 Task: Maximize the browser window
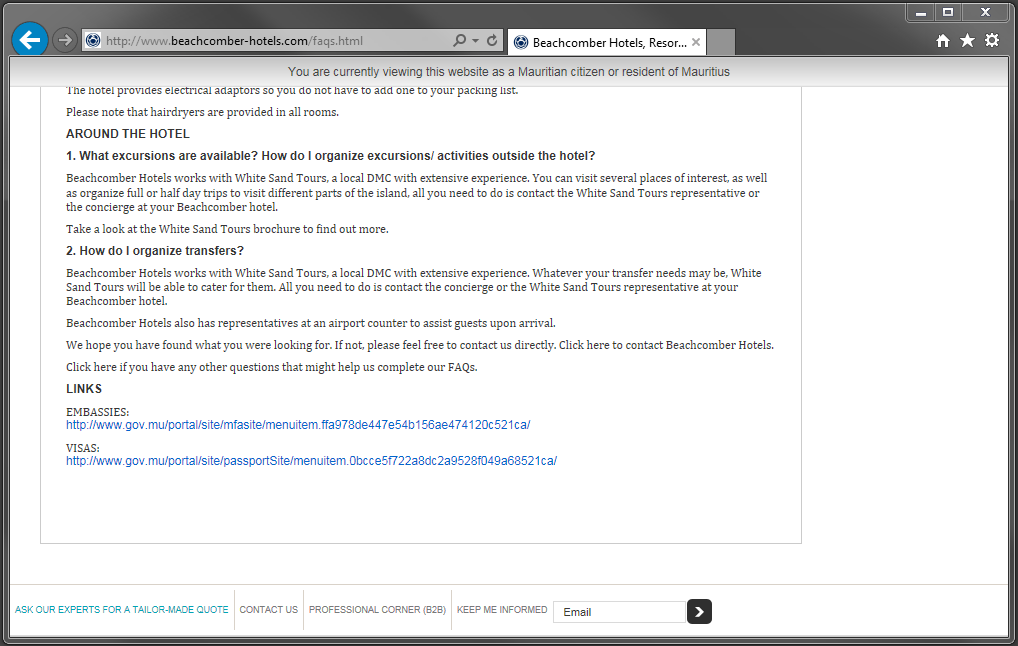tap(948, 12)
